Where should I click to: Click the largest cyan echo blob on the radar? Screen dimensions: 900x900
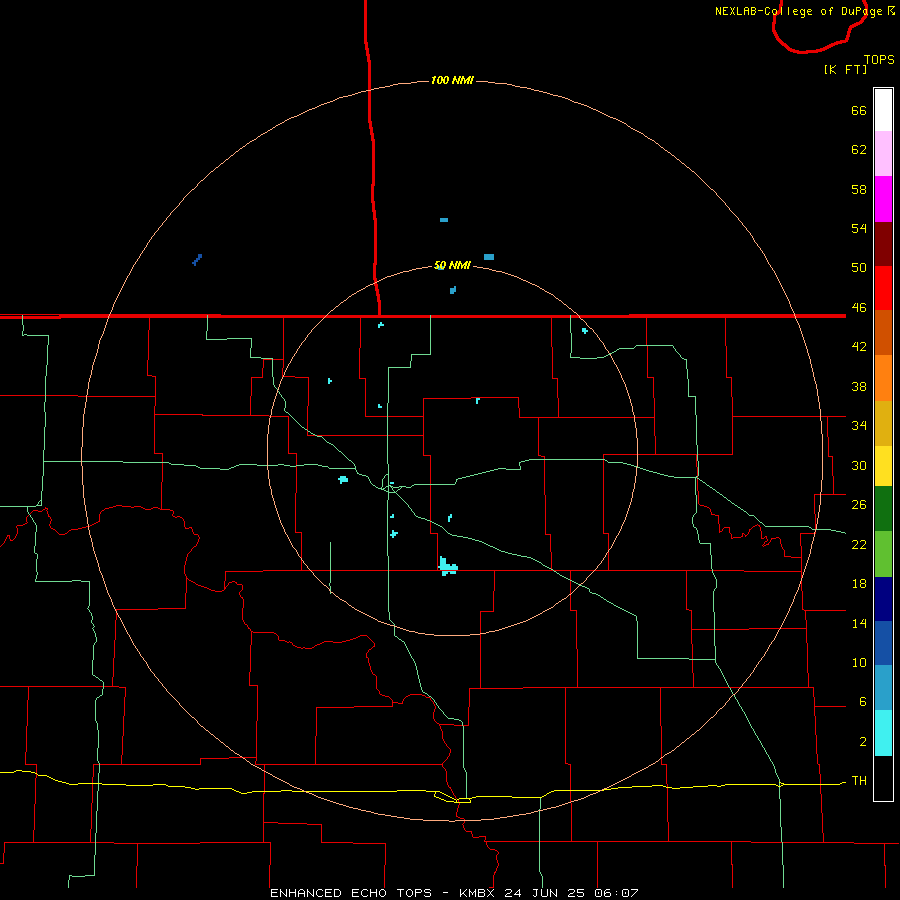pos(448,567)
